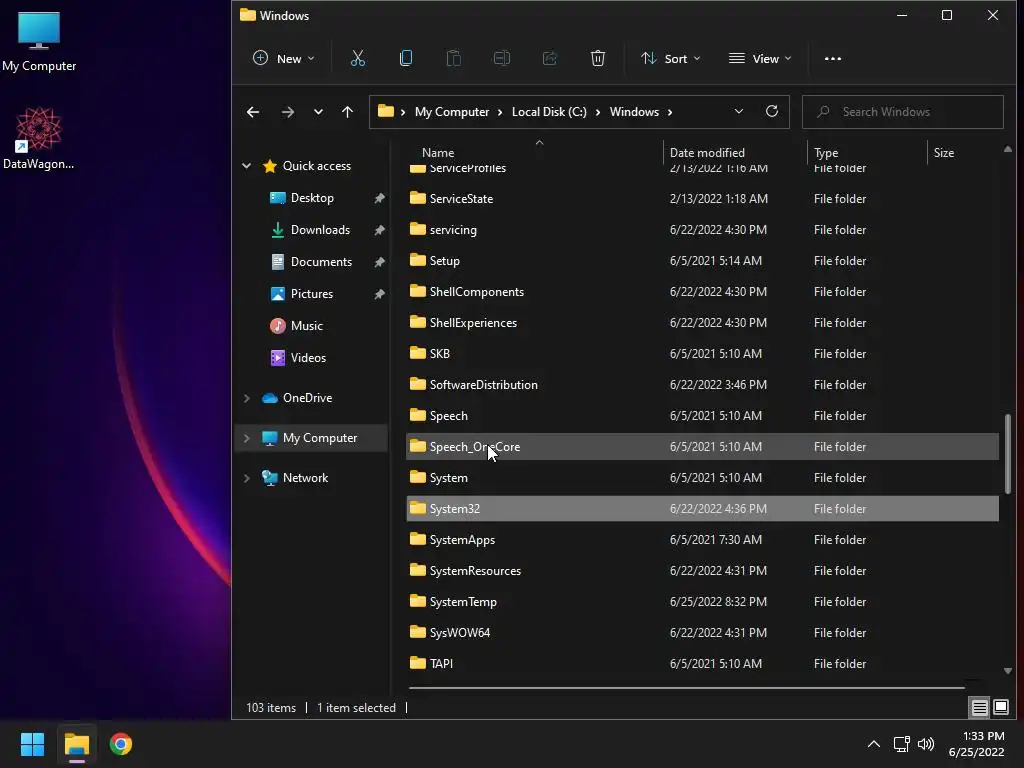Select the TAPI folder row

(x=702, y=664)
